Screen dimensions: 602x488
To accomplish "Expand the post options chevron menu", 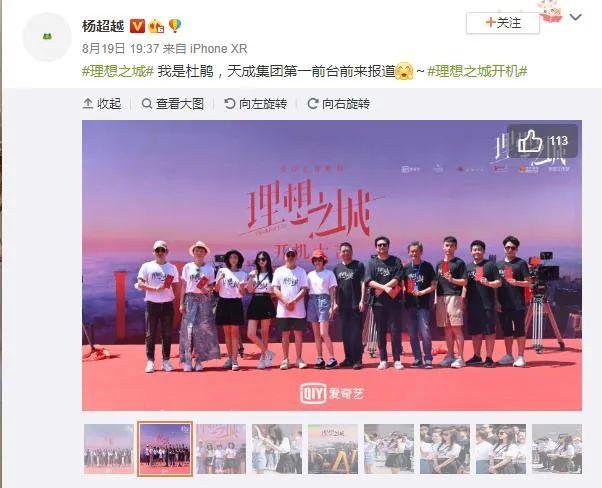I will pos(575,17).
